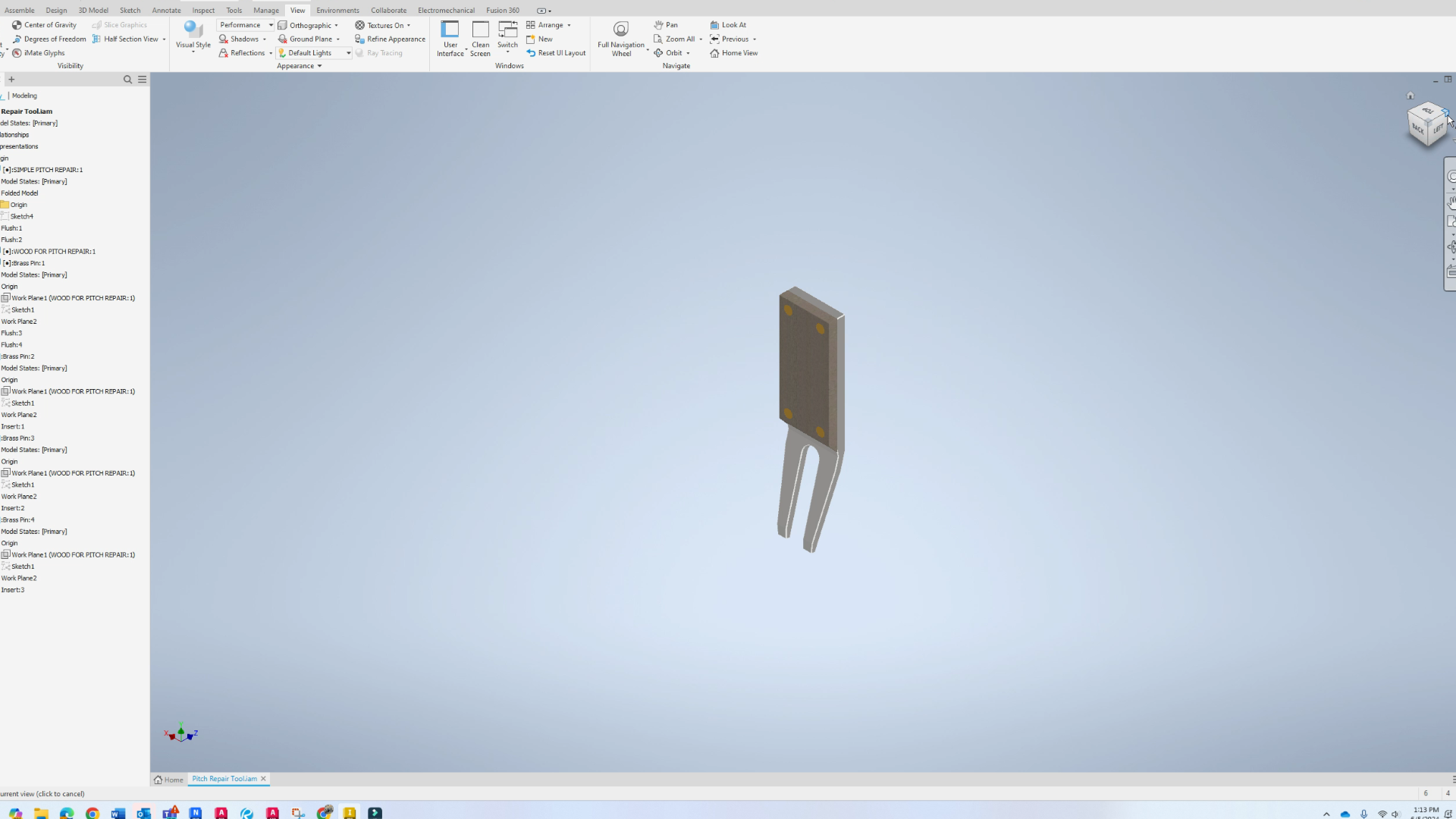This screenshot has height=819, width=1456.
Task: Expand the Shadows dropdown arrow
Action: tap(265, 39)
